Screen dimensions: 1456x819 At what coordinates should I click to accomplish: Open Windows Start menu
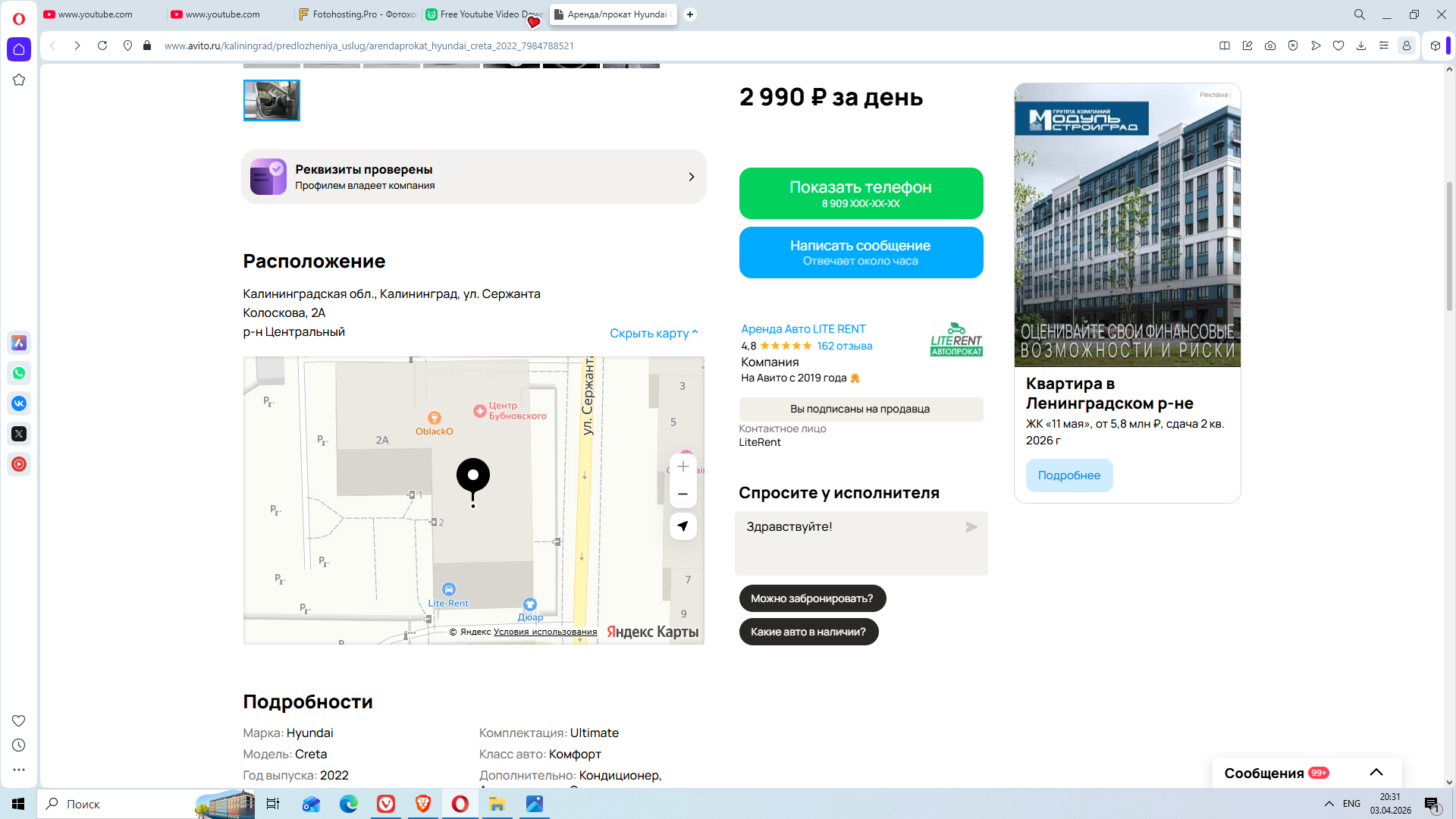pyautogui.click(x=18, y=804)
